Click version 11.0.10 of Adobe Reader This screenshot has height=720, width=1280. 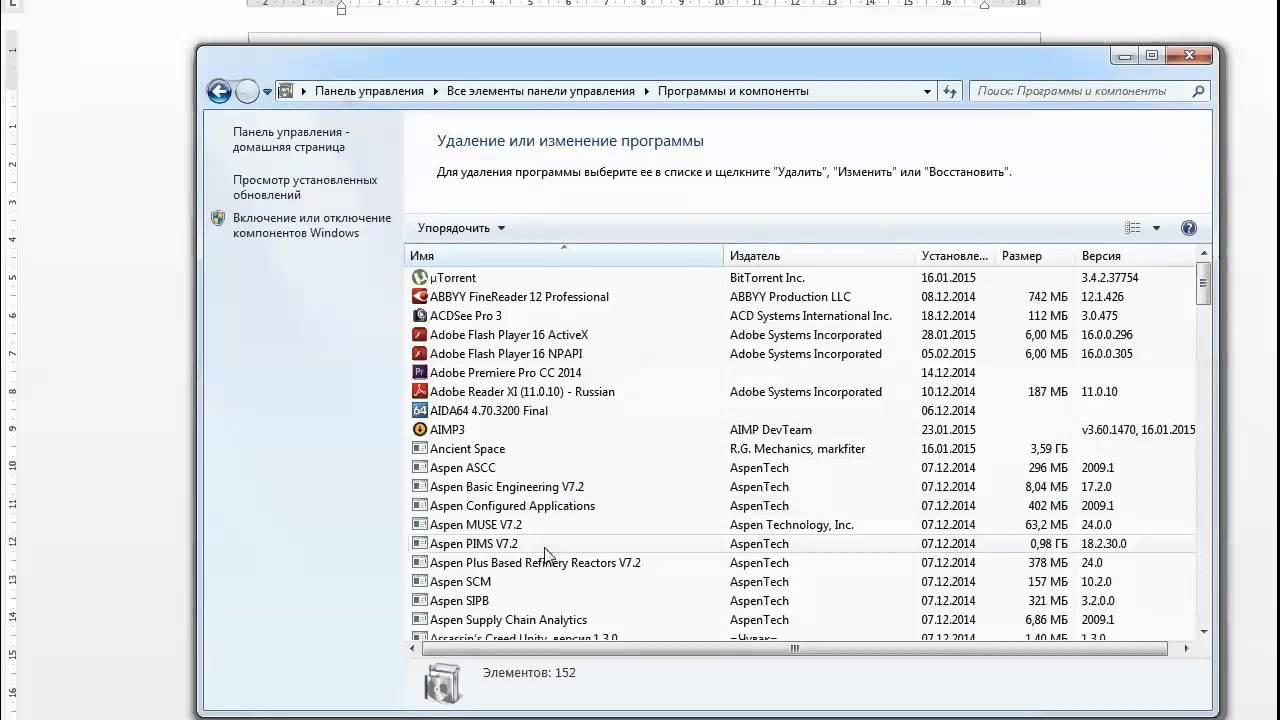tap(1099, 391)
